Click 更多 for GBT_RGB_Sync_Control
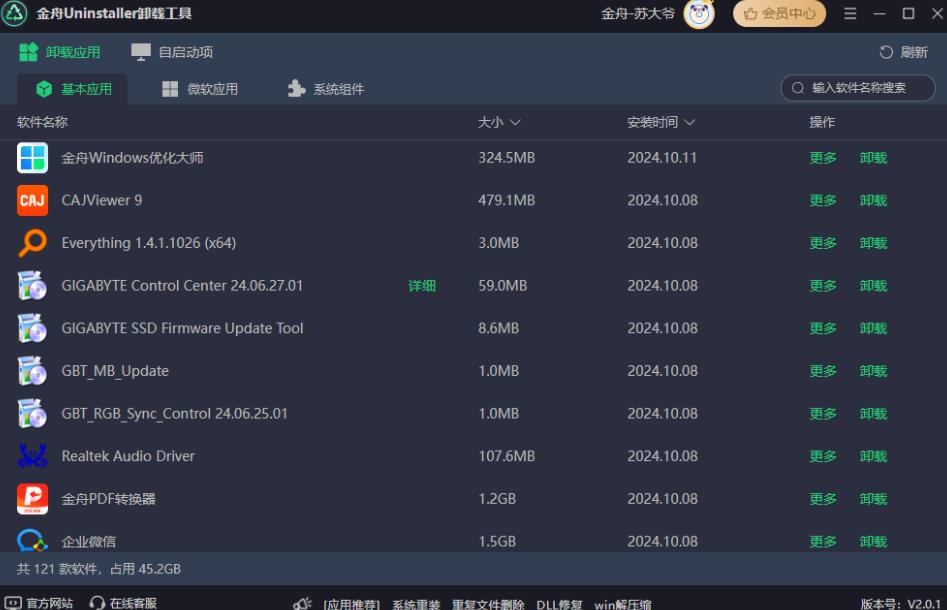This screenshot has height=610, width=947. pyautogui.click(x=823, y=414)
